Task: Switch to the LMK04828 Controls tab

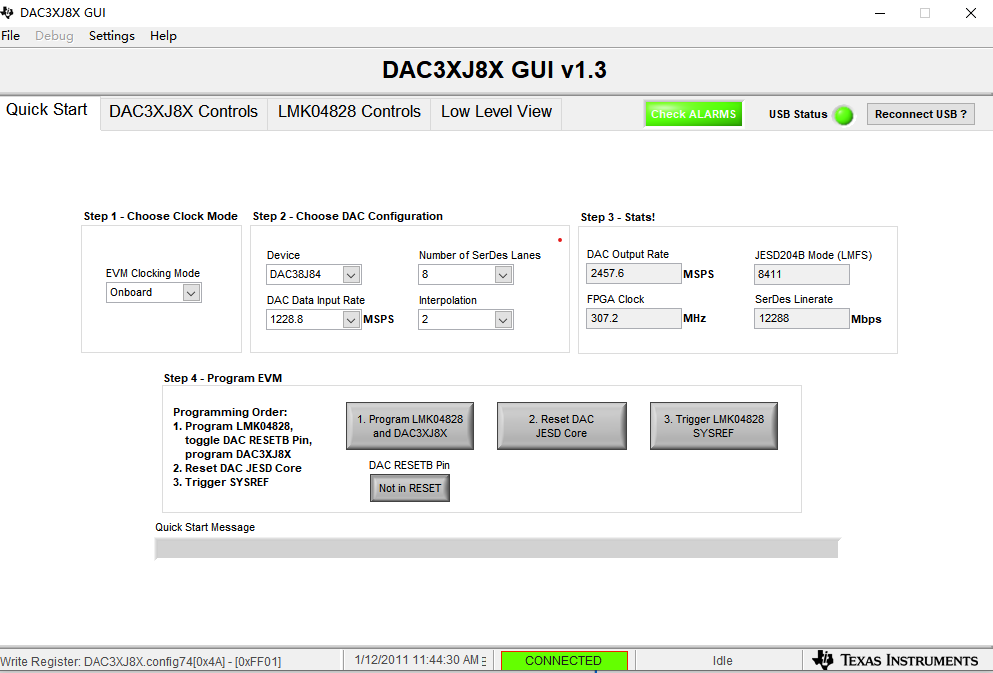Action: click(x=350, y=112)
